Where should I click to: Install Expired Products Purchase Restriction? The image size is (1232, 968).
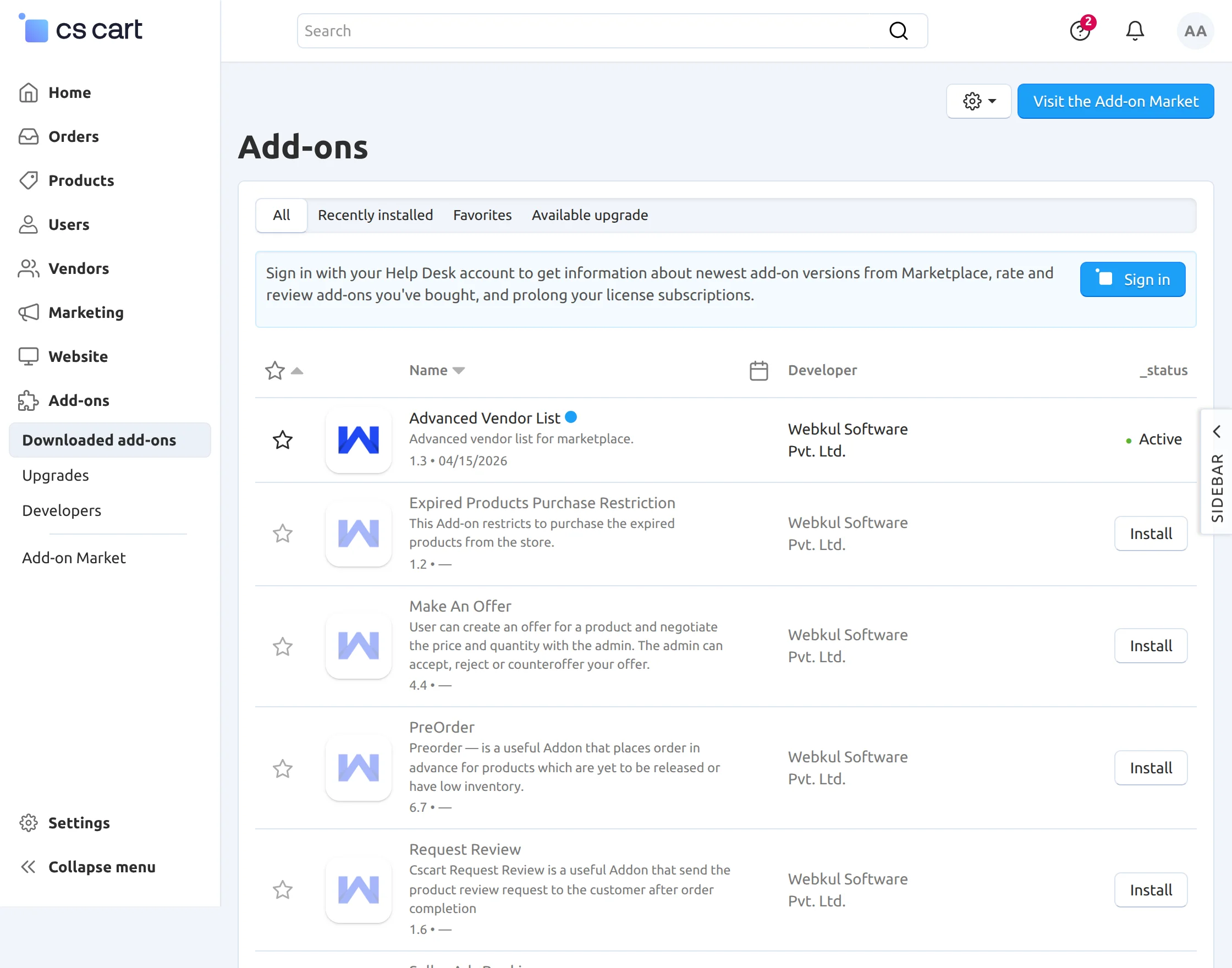[x=1151, y=533]
